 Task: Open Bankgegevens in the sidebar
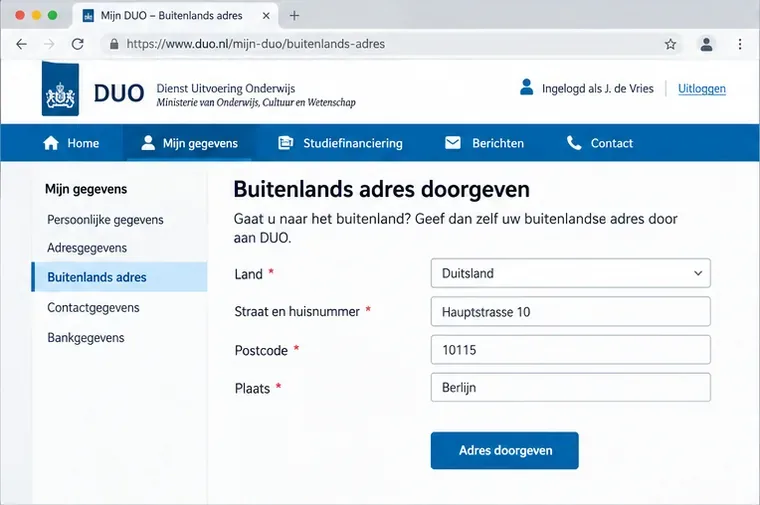[86, 338]
